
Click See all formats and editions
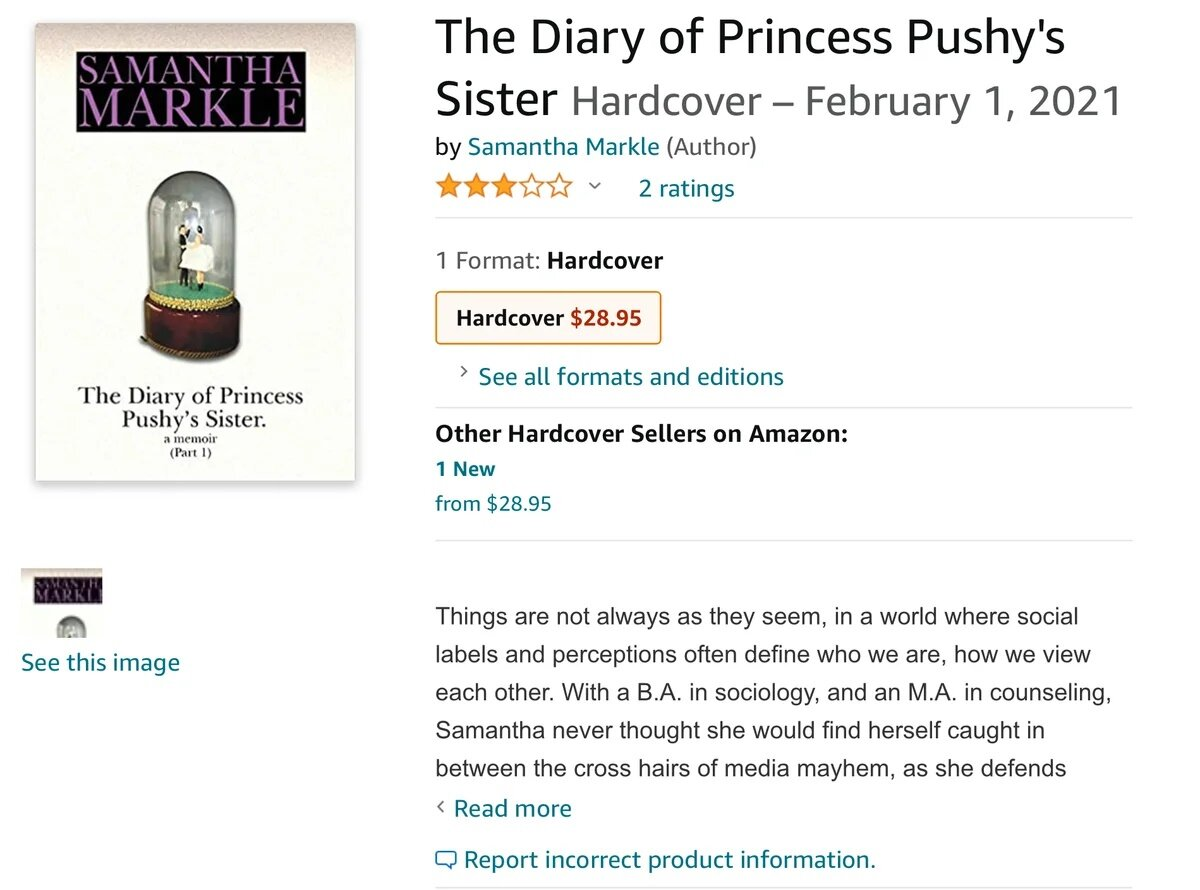[x=631, y=377]
